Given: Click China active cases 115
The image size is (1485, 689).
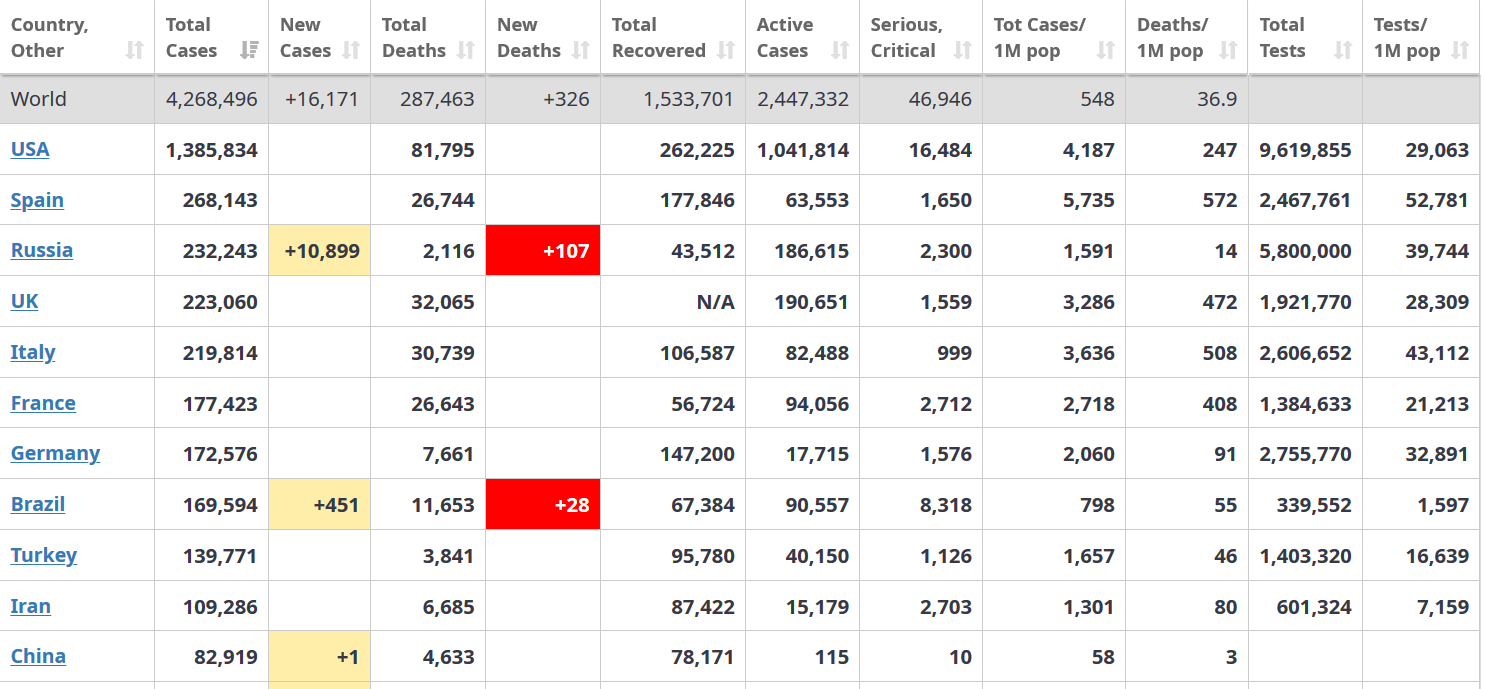Looking at the screenshot, I should 832,657.
